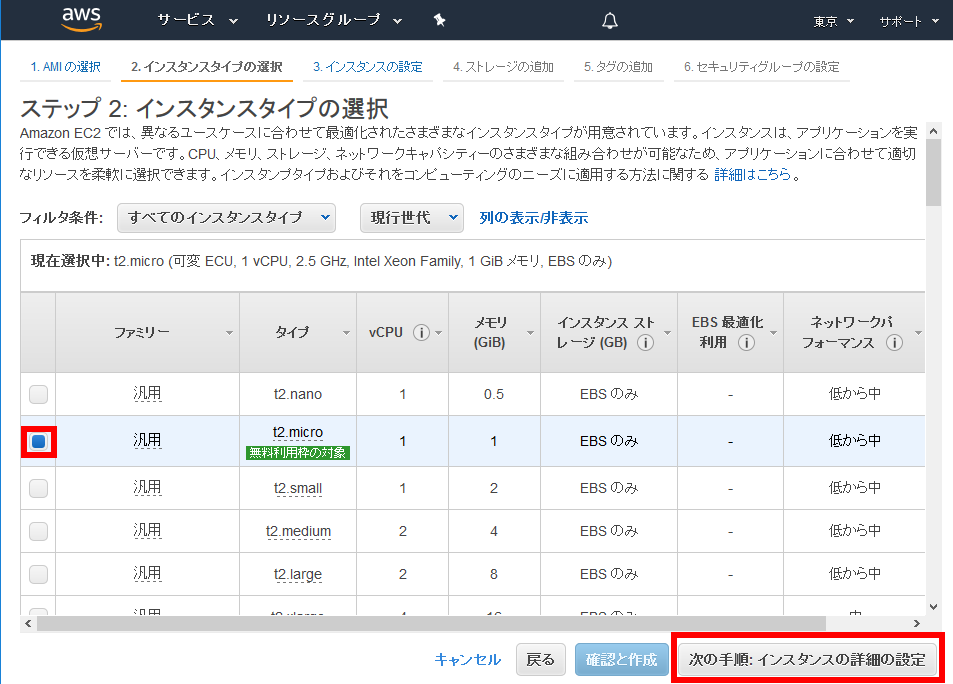Click 低から中 in t2.large row
Screen dimensions: 953x684
pos(855,573)
